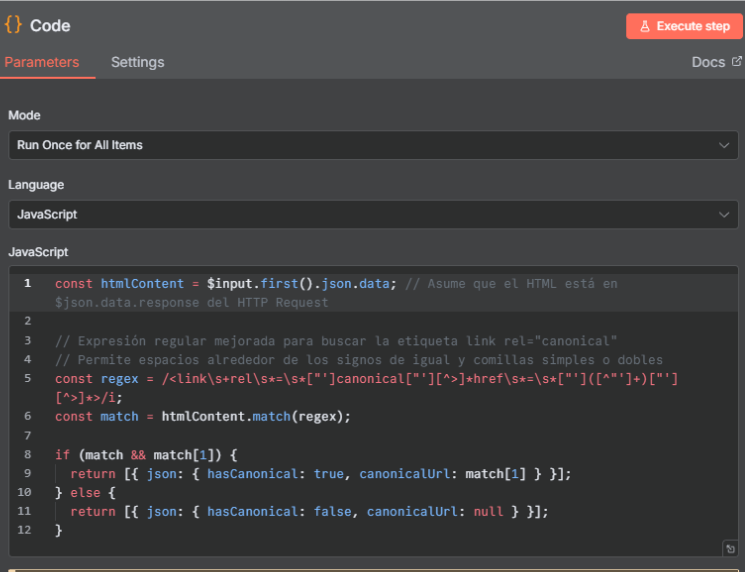Image resolution: width=745 pixels, height=572 pixels.
Task: Click the closing brace on line 12
Action: [x=58, y=530]
